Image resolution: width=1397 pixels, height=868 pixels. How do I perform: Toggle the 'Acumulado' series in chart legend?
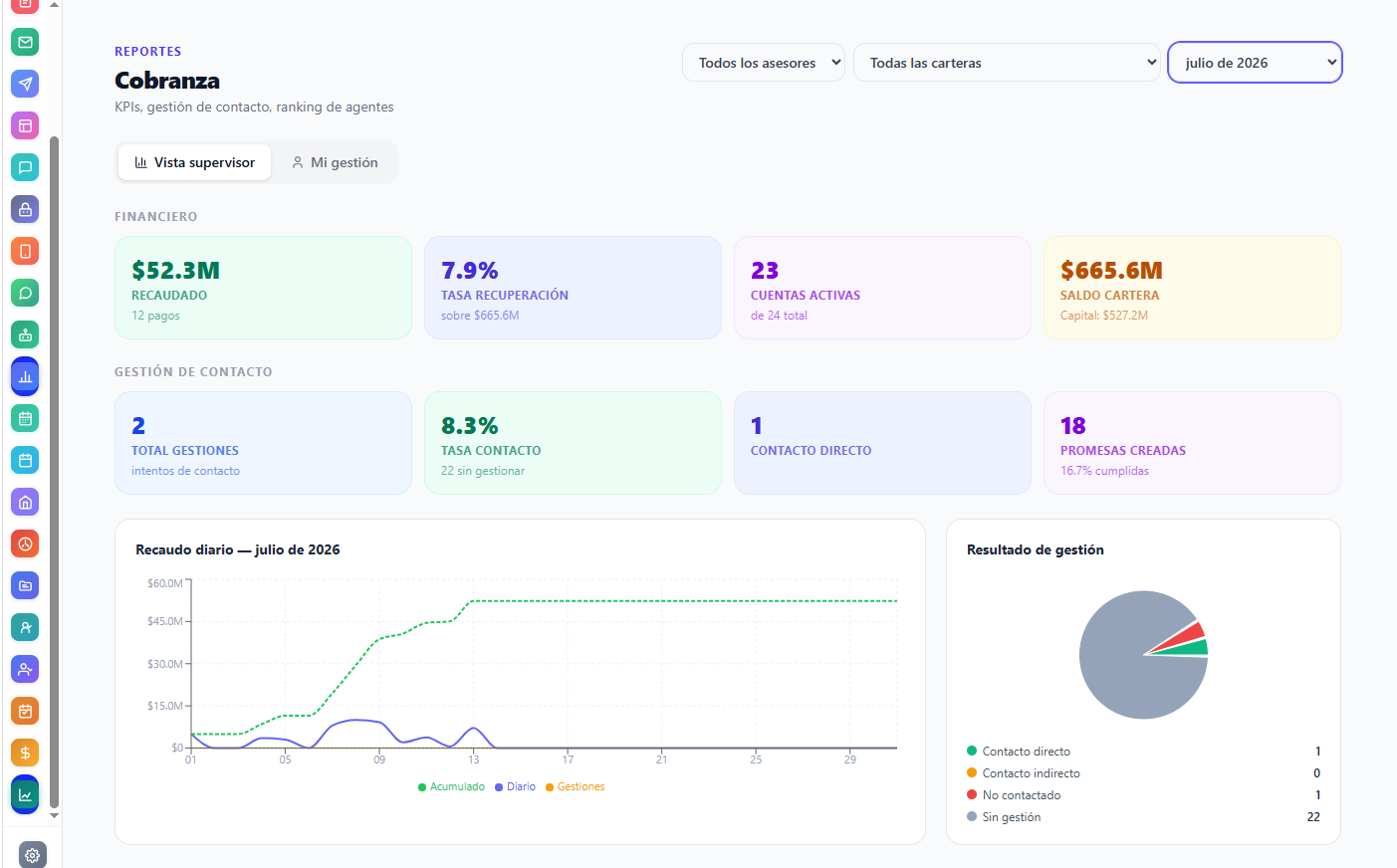pyautogui.click(x=451, y=786)
